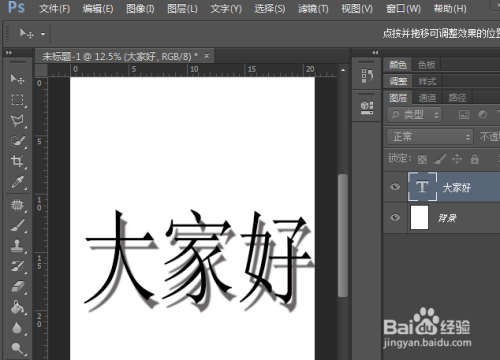Switch to the 样式 panel tab
This screenshot has height=360, width=500.
click(427, 81)
